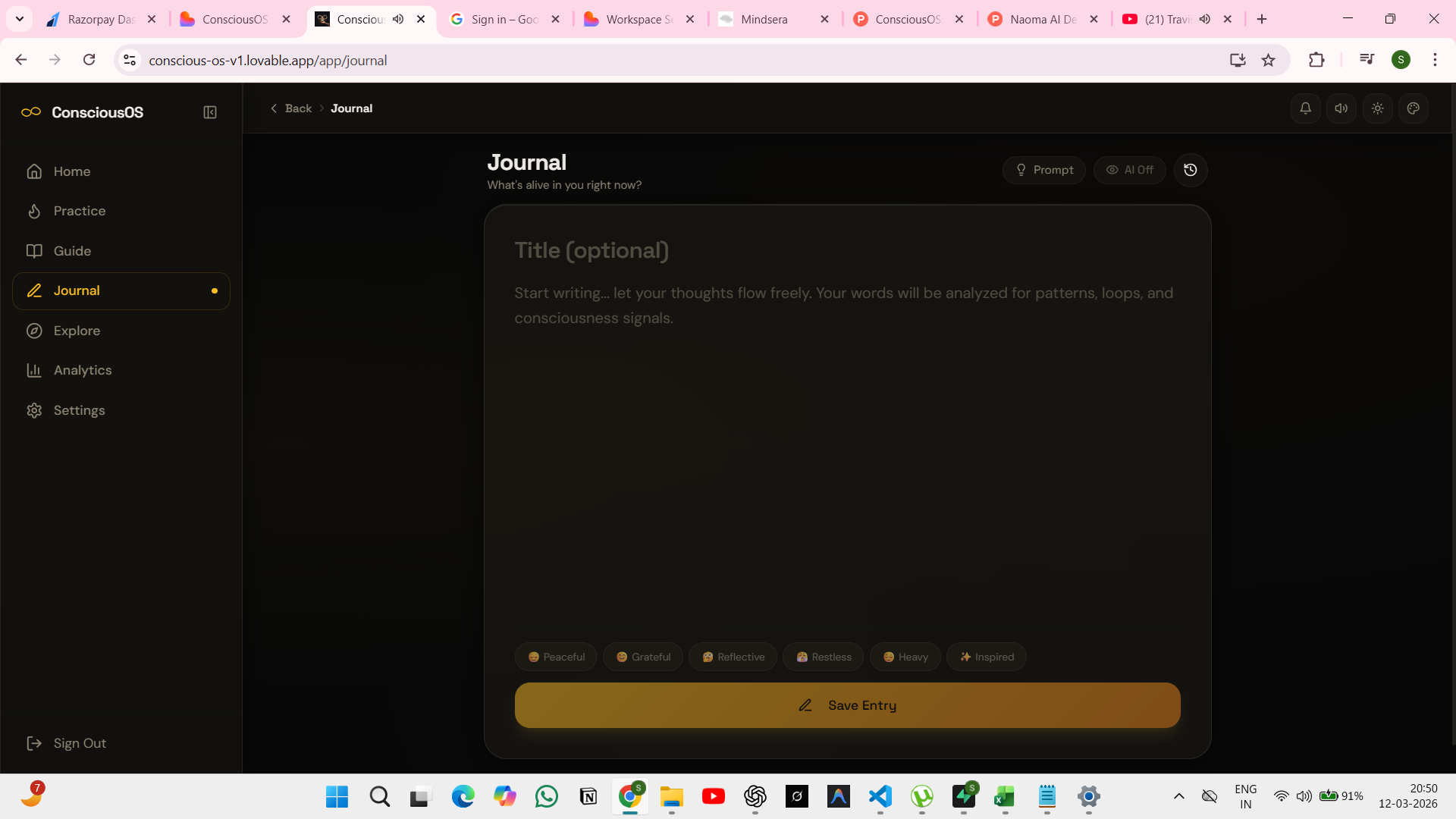Bookmark this page with star icon
The height and width of the screenshot is (819, 1456).
[1268, 60]
